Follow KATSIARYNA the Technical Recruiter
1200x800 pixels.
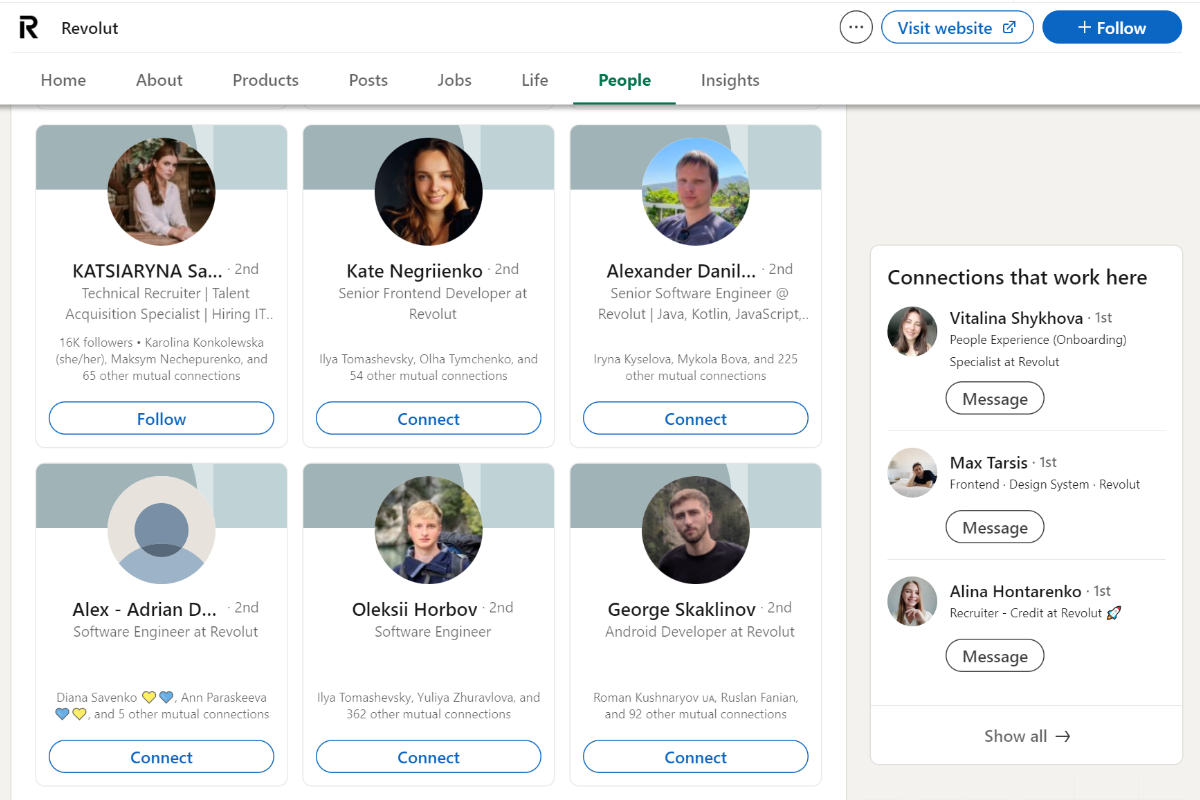(x=161, y=419)
